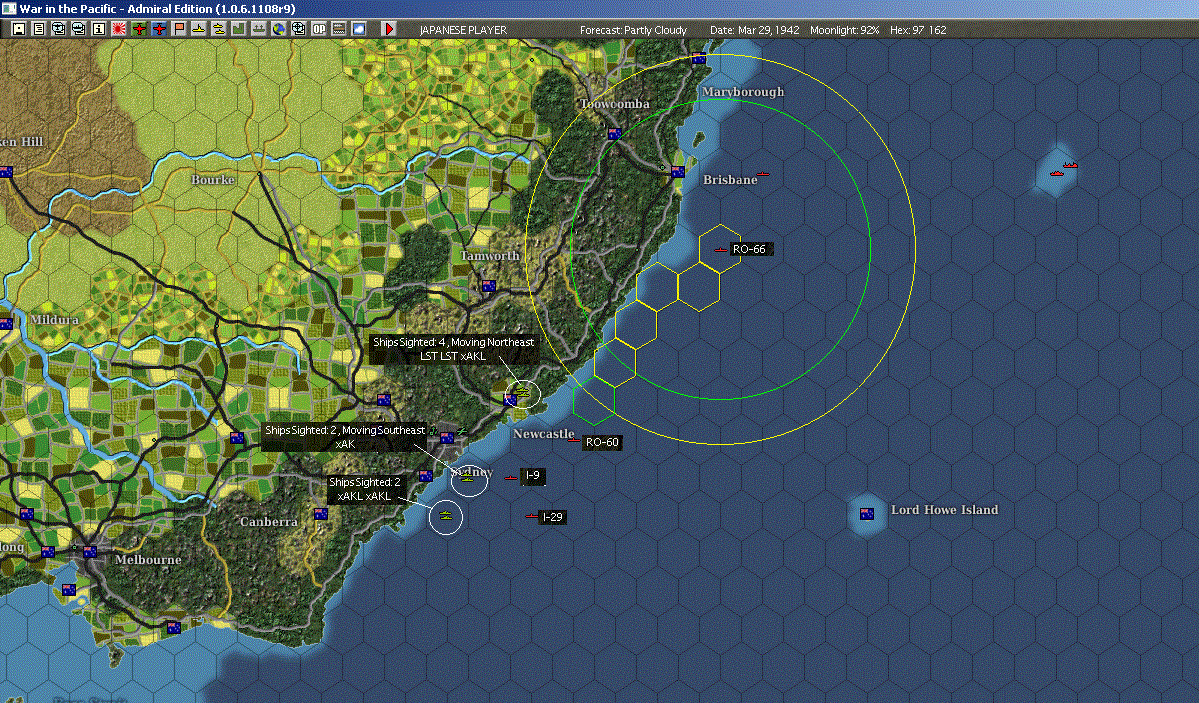Select the RO-66 submarine marker
1199x703 pixels.
pyautogui.click(x=720, y=249)
